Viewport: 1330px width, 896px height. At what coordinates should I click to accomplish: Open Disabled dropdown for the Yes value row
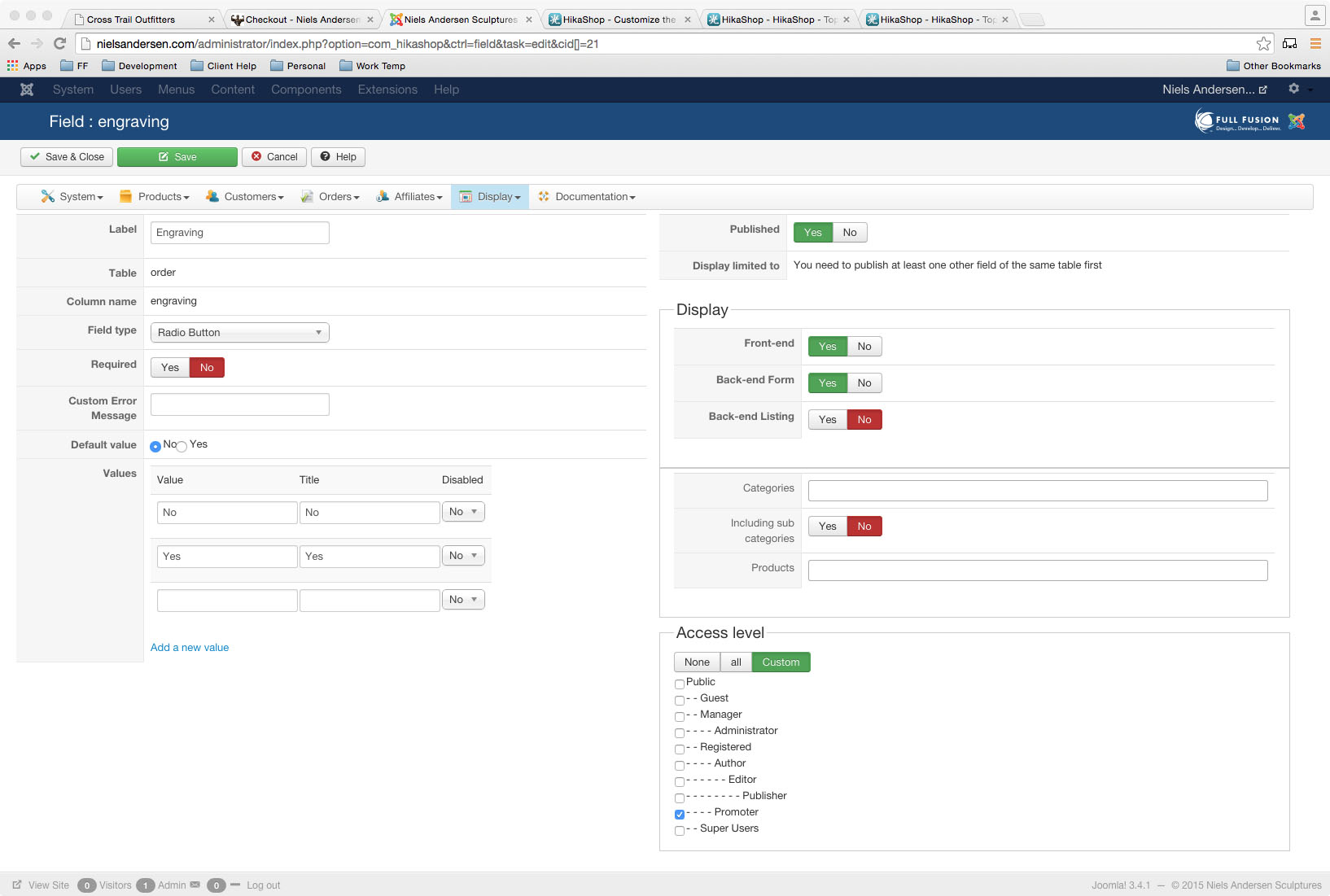pyautogui.click(x=463, y=556)
